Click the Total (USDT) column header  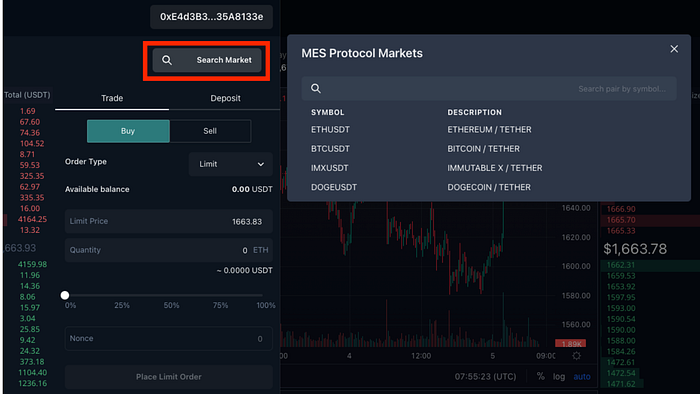tap(27, 95)
